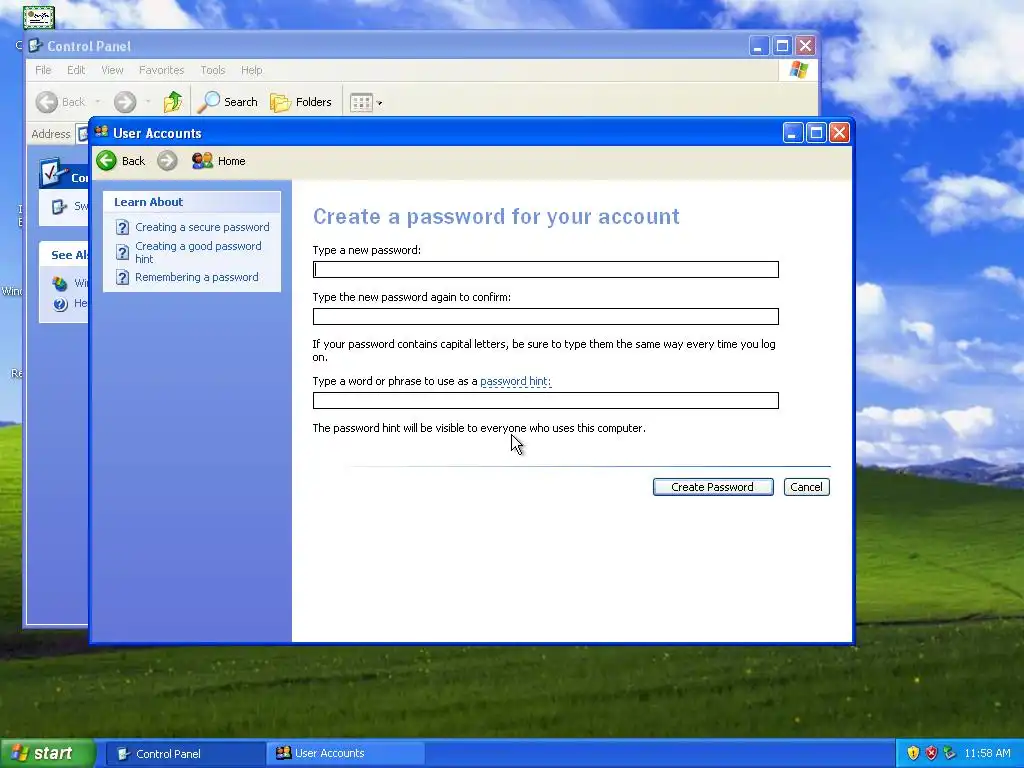Toggle Folders pane in Control Panel
This screenshot has width=1024, height=768.
click(x=301, y=102)
